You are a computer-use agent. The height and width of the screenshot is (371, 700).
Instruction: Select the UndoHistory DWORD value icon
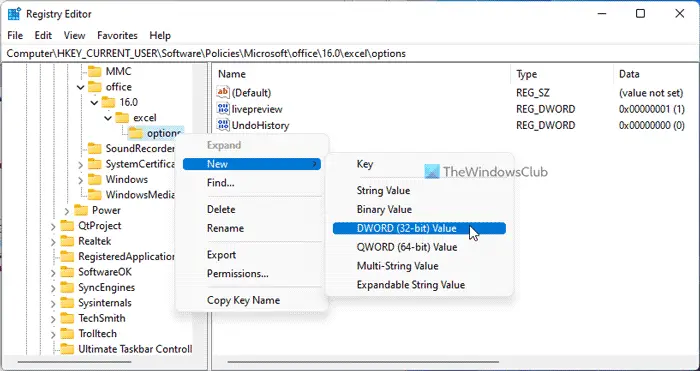point(222,125)
